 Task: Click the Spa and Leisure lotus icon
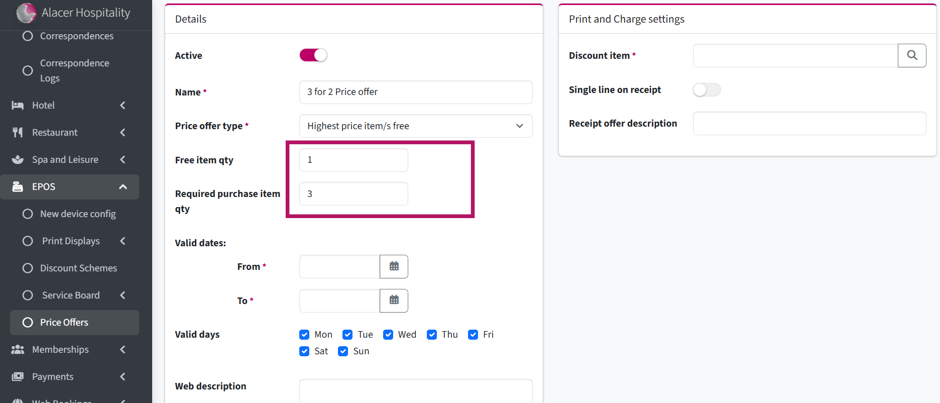point(18,160)
